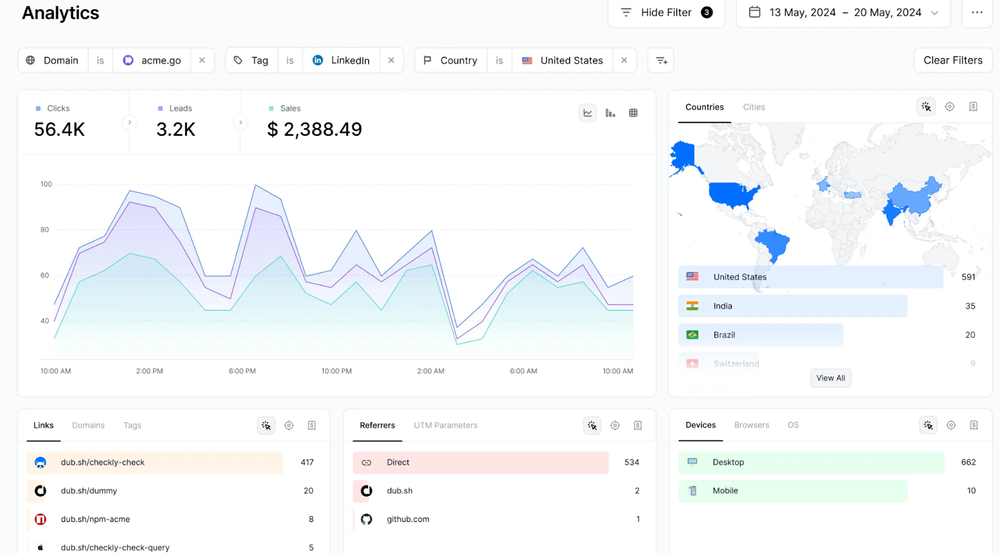Viewport: 1000px width, 554px height.
Task: Show sales metric in Devices panel
Action: 973,426
